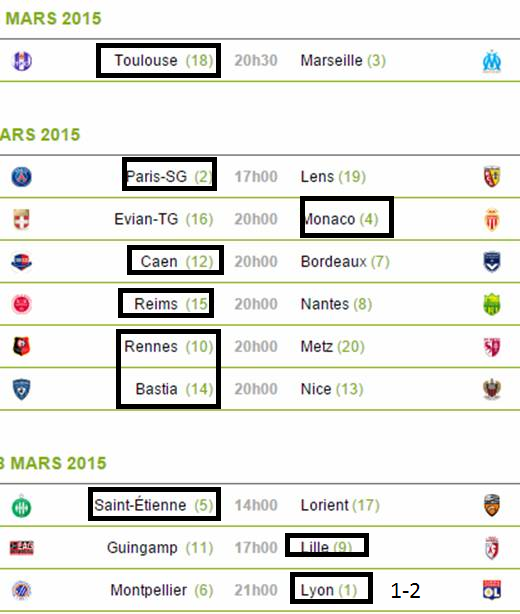Click the Guingamp (11) team link
The width and height of the screenshot is (520, 614).
(160, 547)
